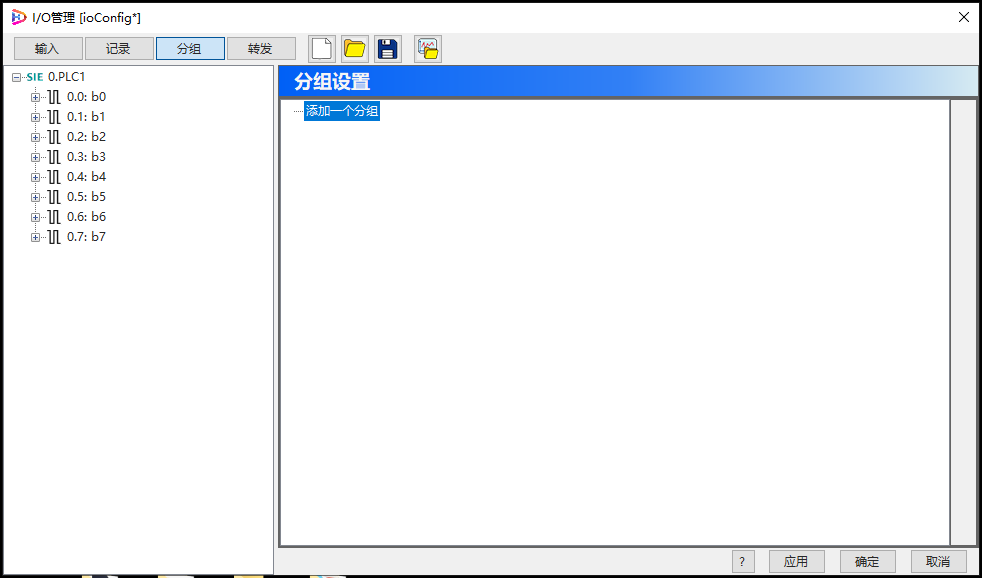Expand the 0.0: b0 node

[36, 98]
